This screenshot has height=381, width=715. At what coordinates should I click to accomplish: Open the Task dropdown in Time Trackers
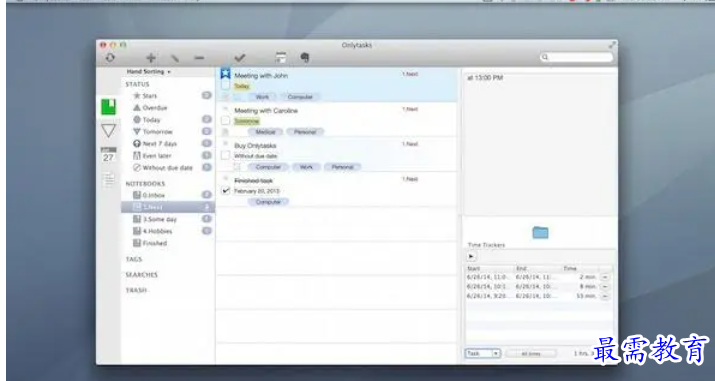483,353
